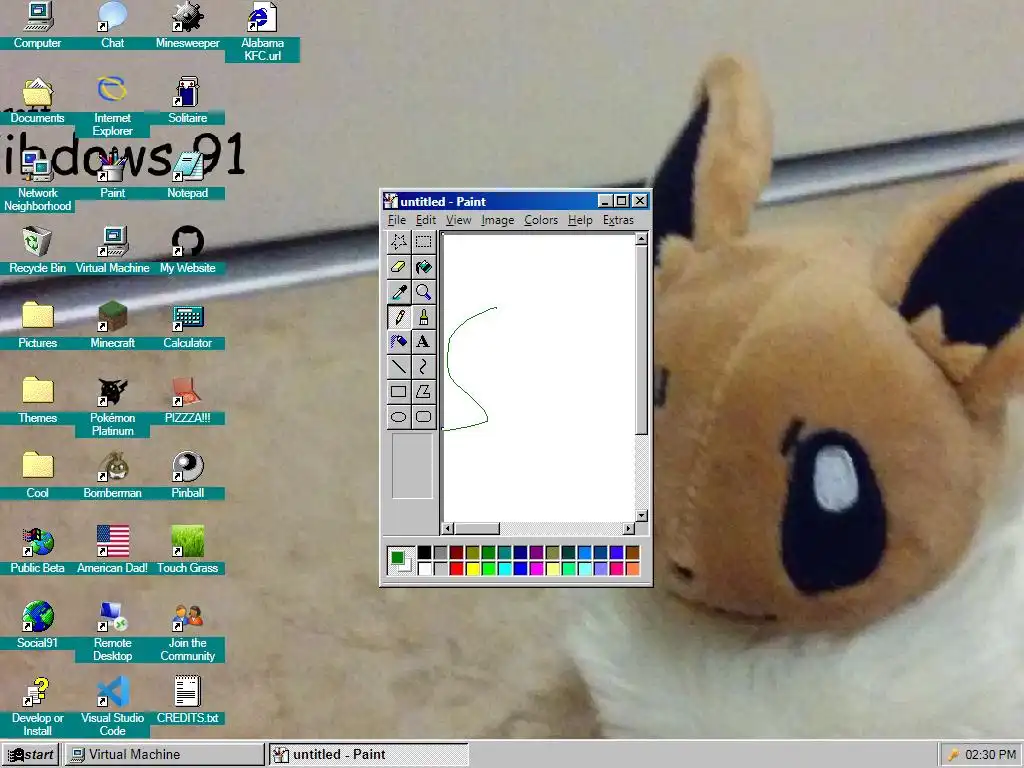Viewport: 1024px width, 768px height.
Task: Choose the Curve tool in Paint
Action: coord(423,366)
